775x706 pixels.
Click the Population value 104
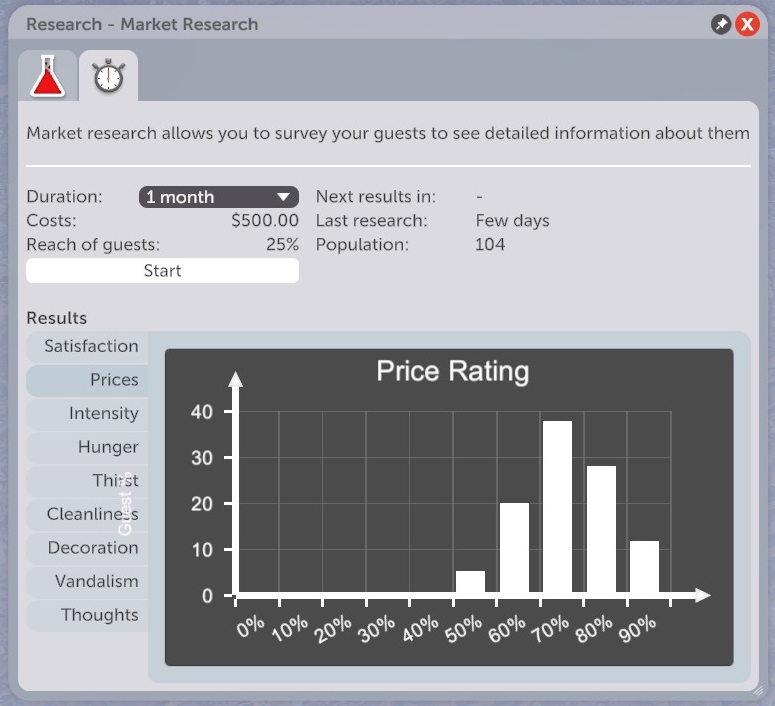pos(490,245)
